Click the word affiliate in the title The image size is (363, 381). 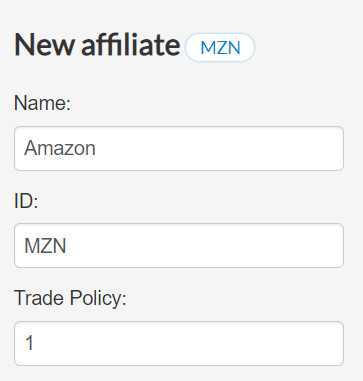click(x=130, y=44)
